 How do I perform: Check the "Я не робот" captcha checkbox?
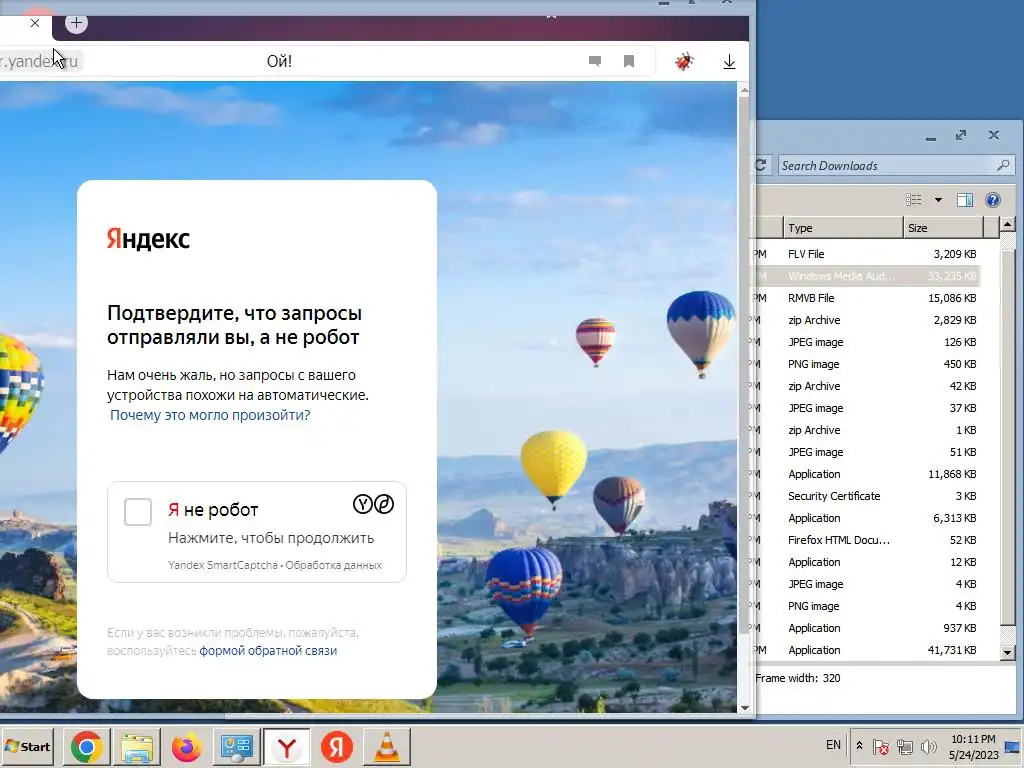(x=138, y=511)
